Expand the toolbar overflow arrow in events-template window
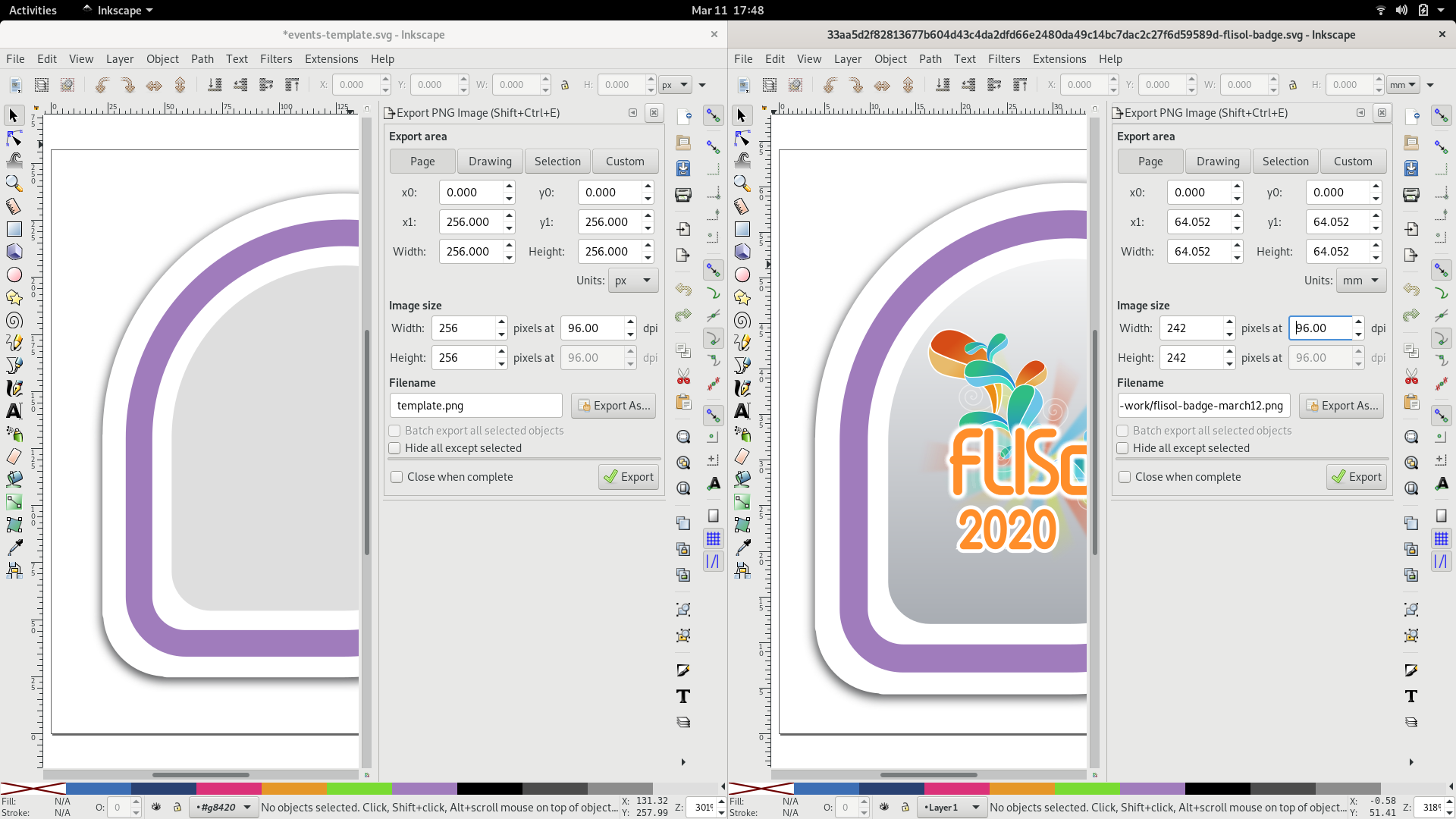 pos(702,85)
